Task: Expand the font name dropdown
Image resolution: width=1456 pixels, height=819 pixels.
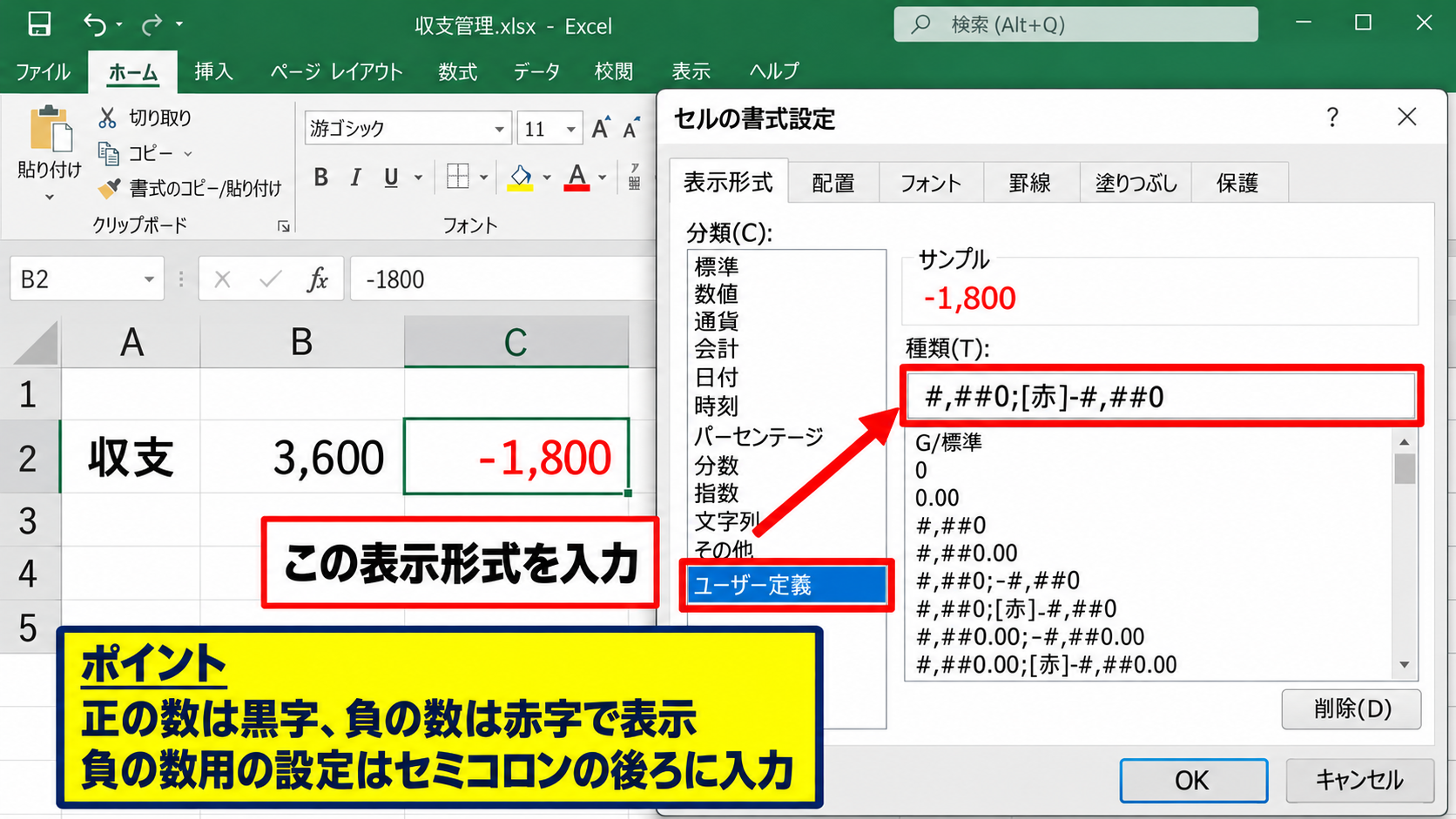Action: [499, 130]
